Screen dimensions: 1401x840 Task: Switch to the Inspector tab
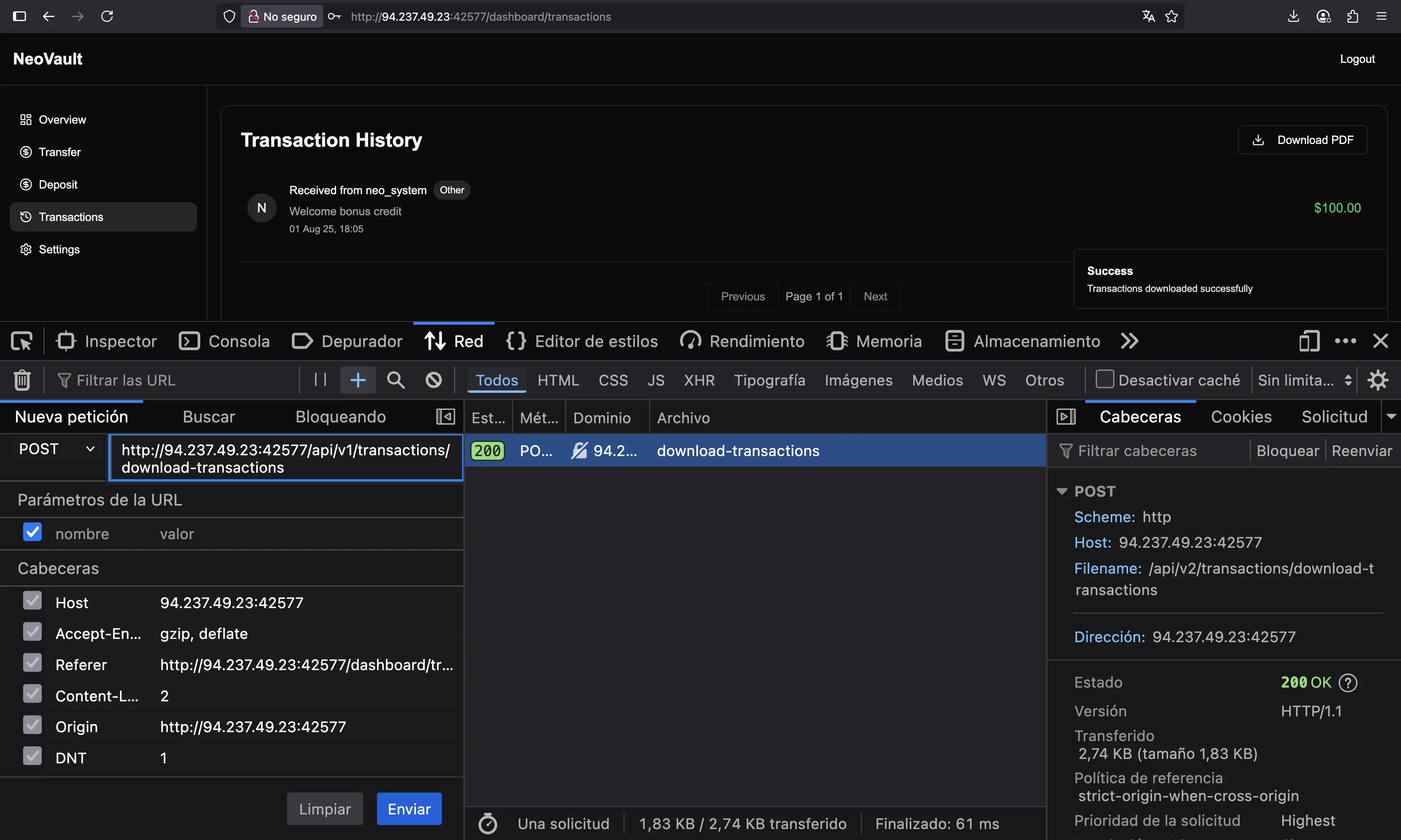106,341
